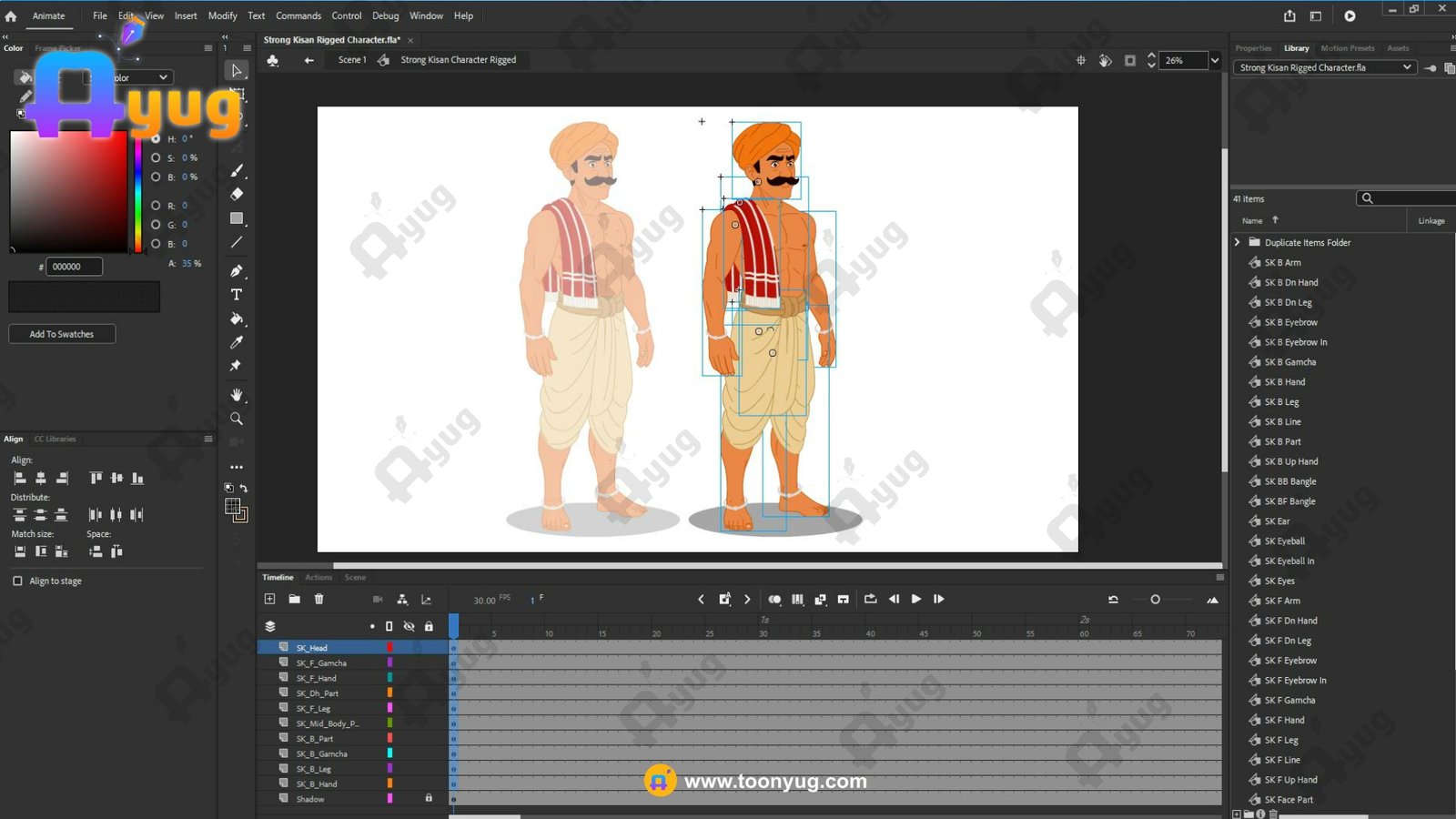Image resolution: width=1456 pixels, height=819 pixels.
Task: Select the Paint Bucket tool
Action: [x=237, y=318]
